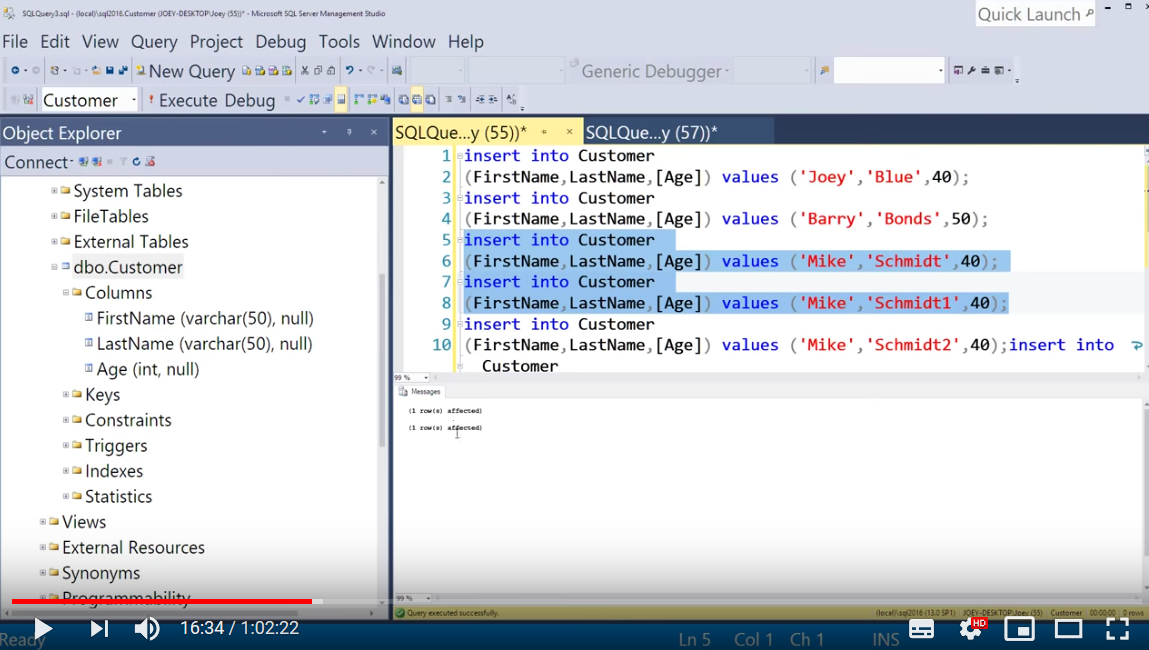Screen dimensions: 1149x650
Task: Click the red video progress bar
Action: [161, 601]
